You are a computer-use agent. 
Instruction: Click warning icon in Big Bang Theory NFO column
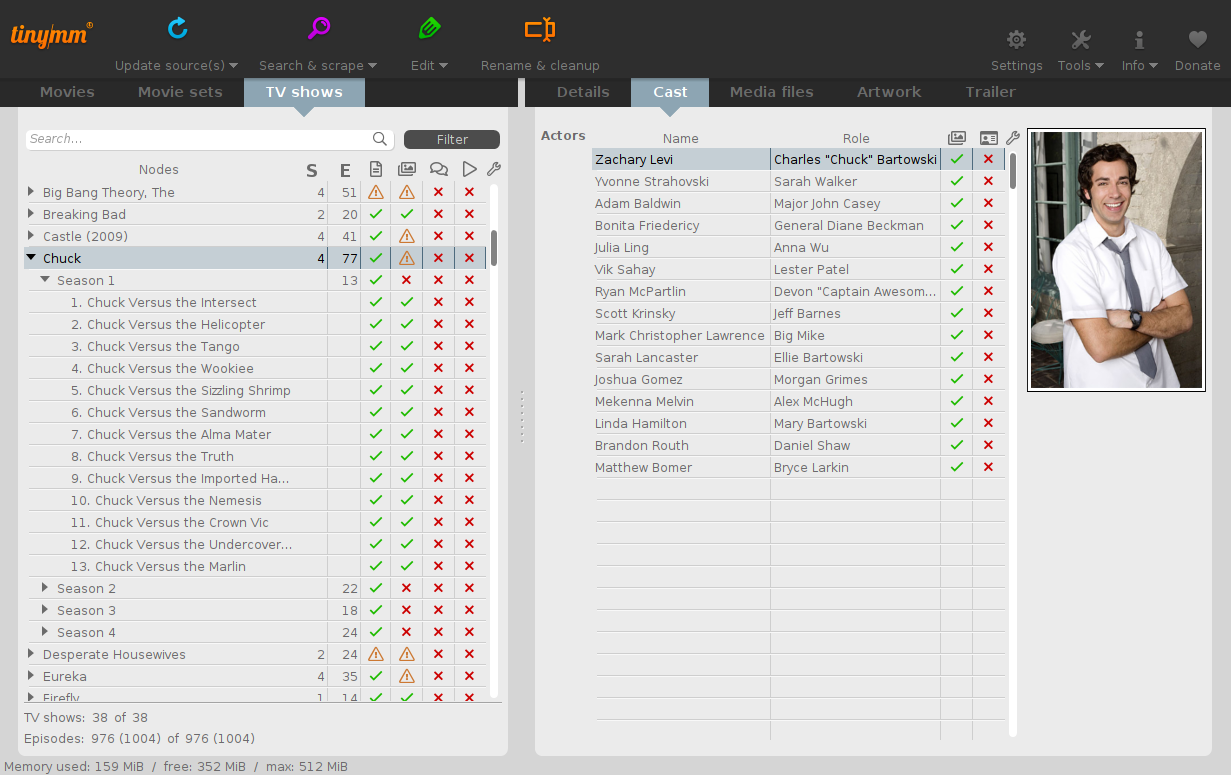[x=376, y=192]
